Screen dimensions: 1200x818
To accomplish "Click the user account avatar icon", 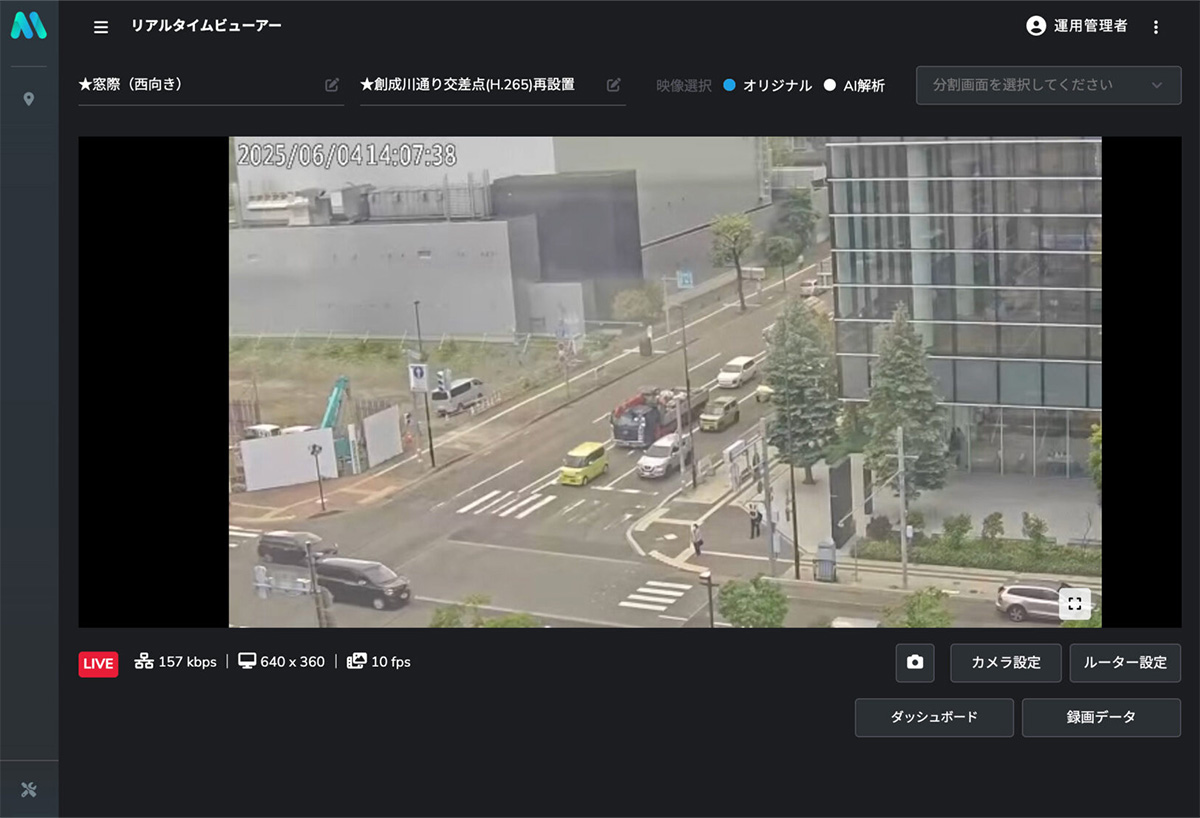I will [1036, 26].
